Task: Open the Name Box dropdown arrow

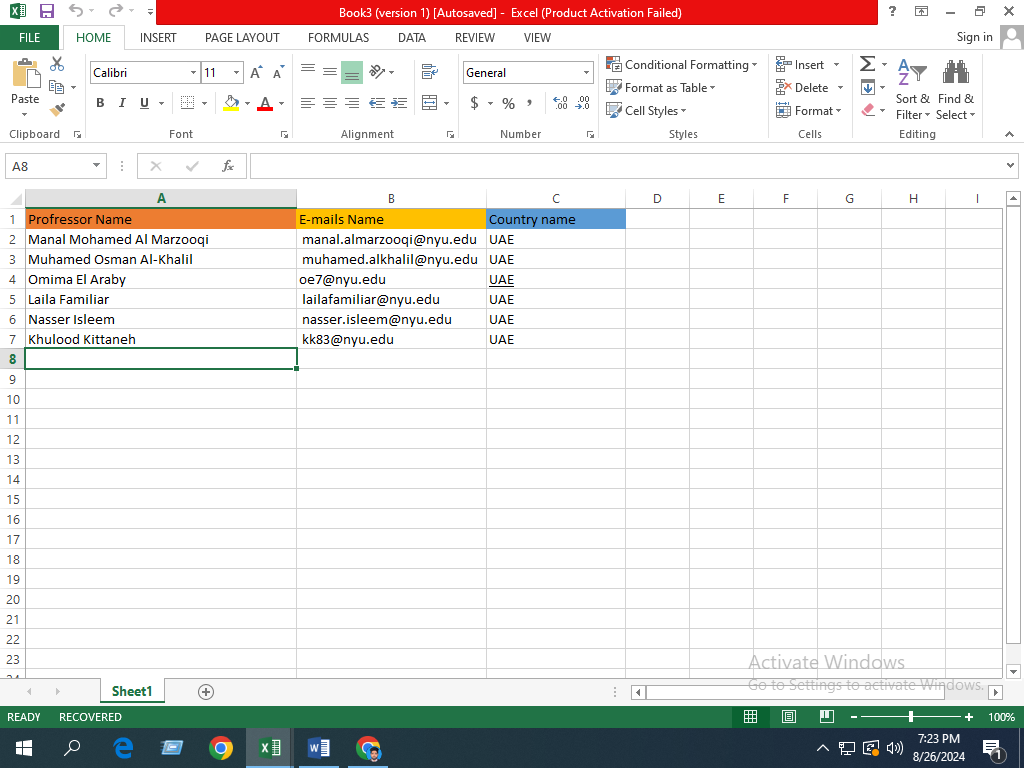Action: pyautogui.click(x=96, y=166)
